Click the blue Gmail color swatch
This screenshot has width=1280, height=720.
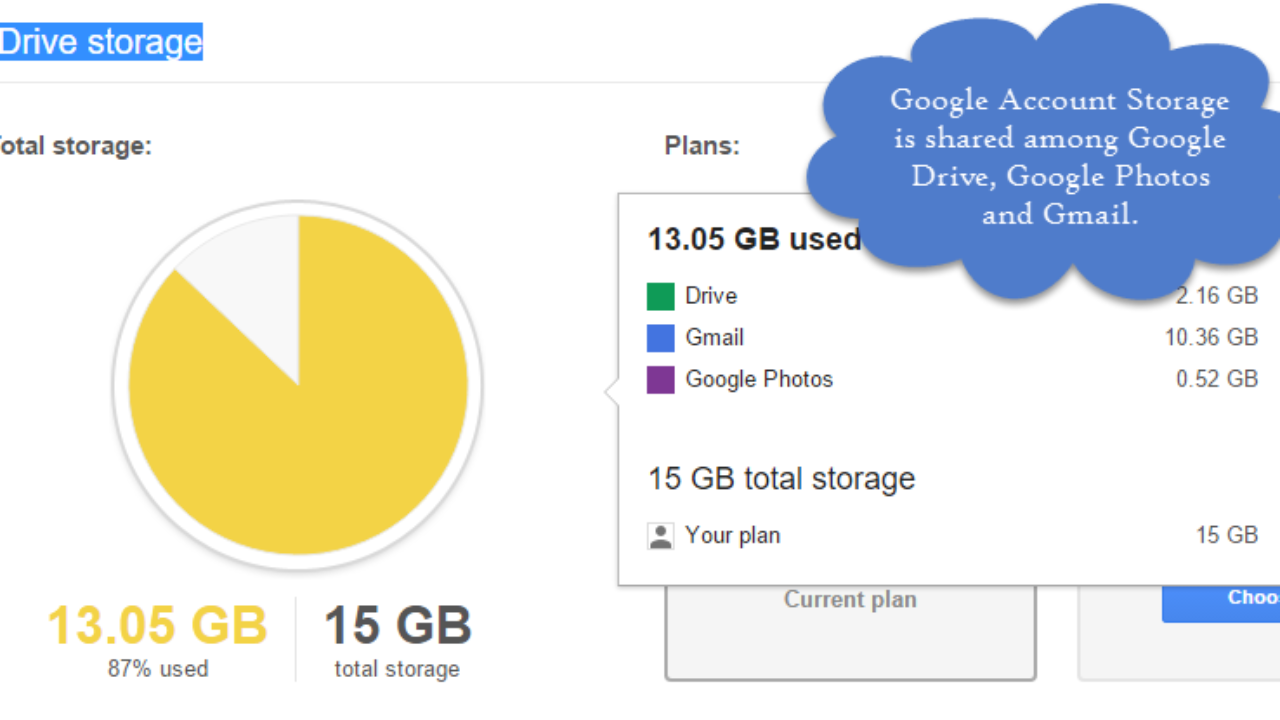click(661, 338)
